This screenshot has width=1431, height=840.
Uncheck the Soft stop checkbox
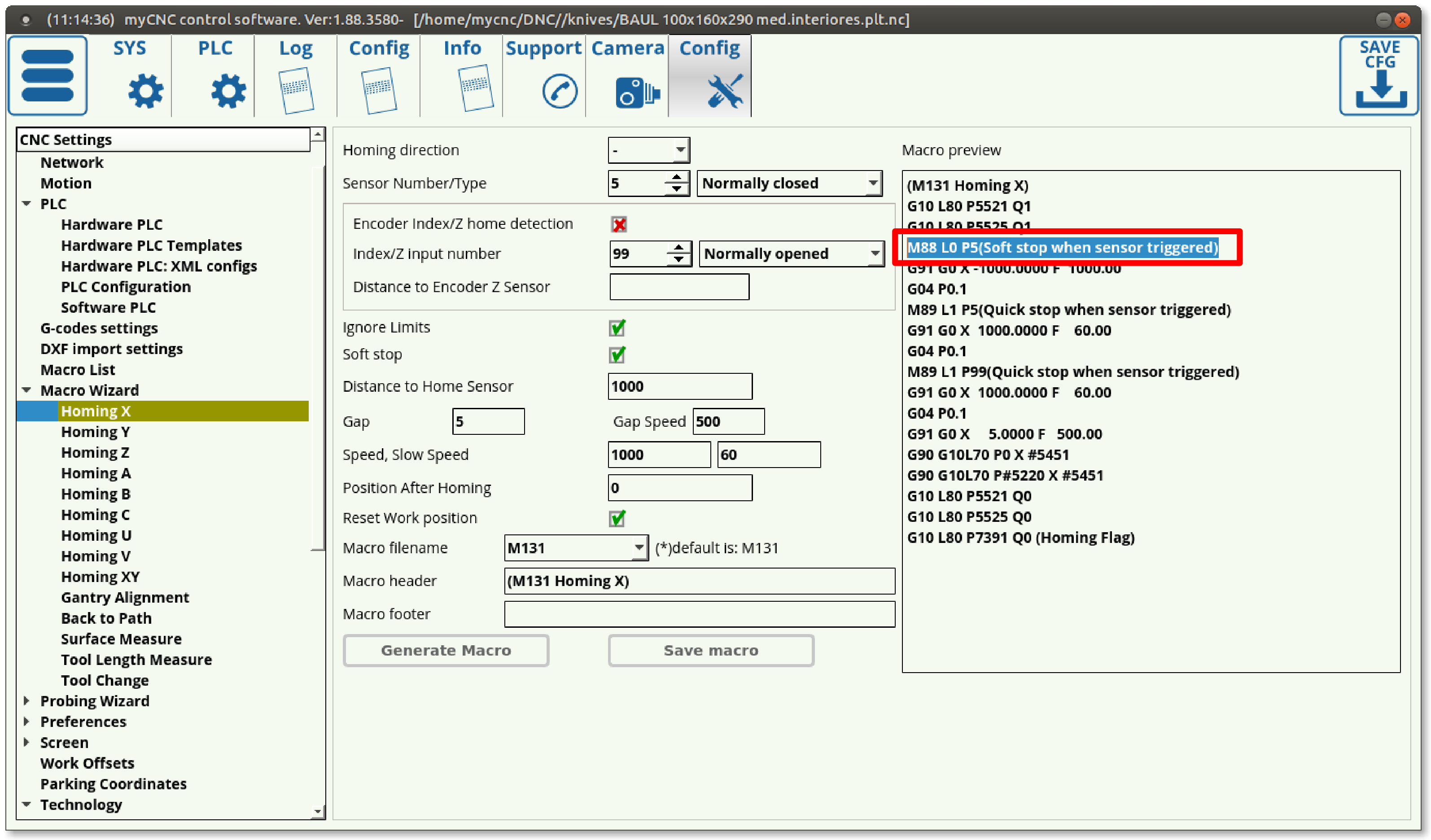[x=617, y=355]
